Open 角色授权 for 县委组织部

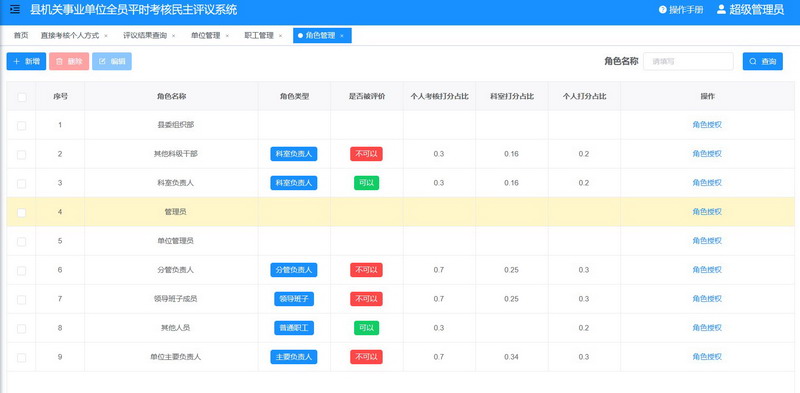pyautogui.click(x=707, y=125)
